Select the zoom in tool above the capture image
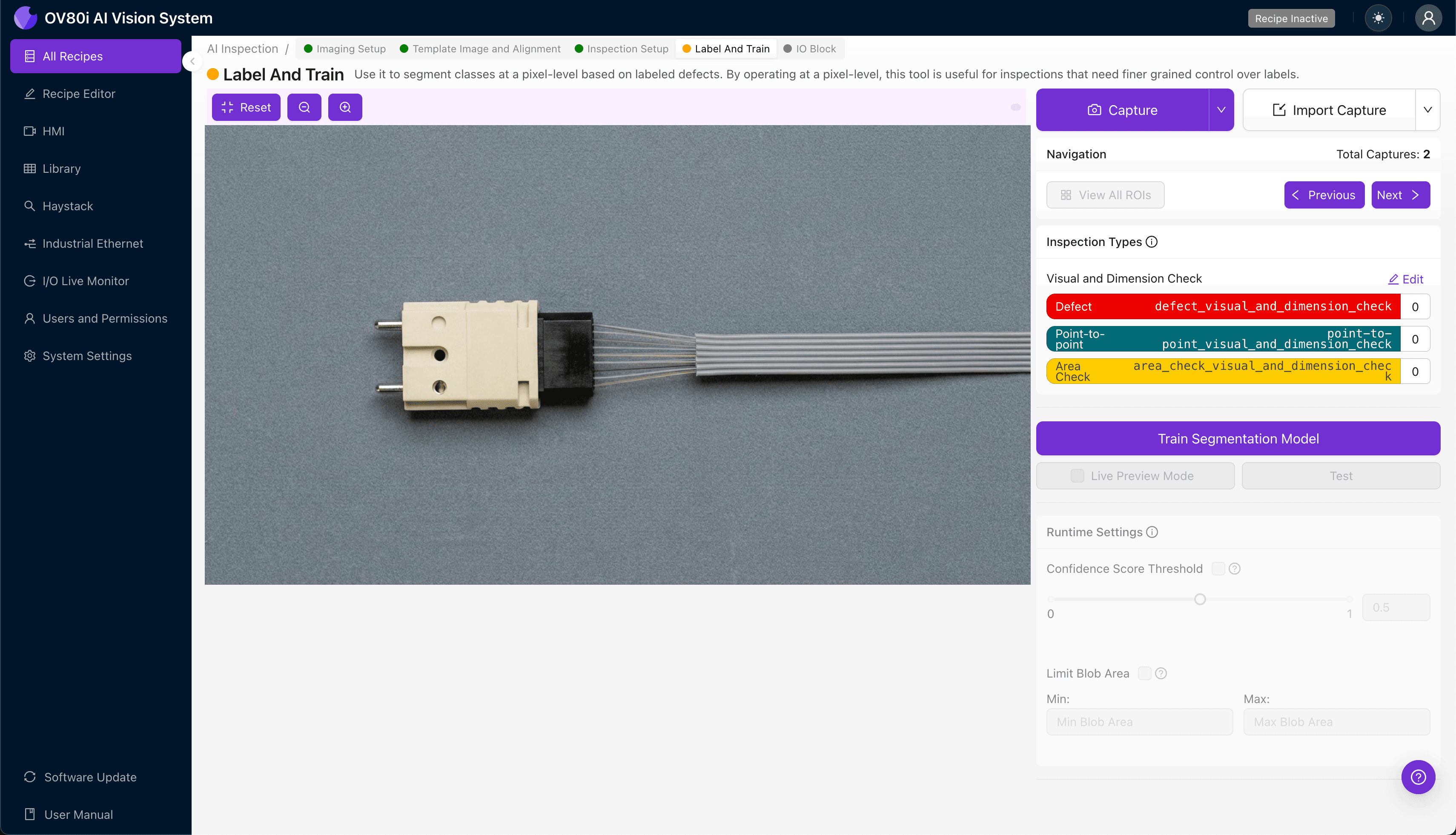 coord(345,107)
